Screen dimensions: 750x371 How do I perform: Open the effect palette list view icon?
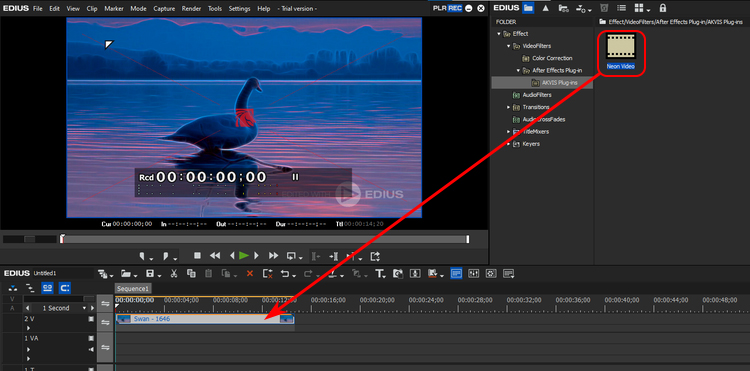(621, 8)
